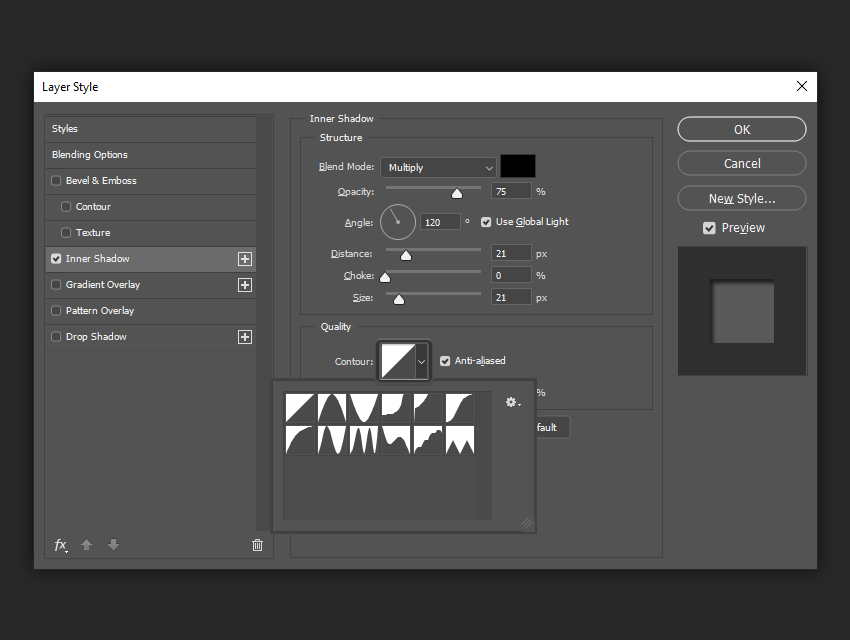
Task: Disable Use Global Light
Action: [x=485, y=222]
